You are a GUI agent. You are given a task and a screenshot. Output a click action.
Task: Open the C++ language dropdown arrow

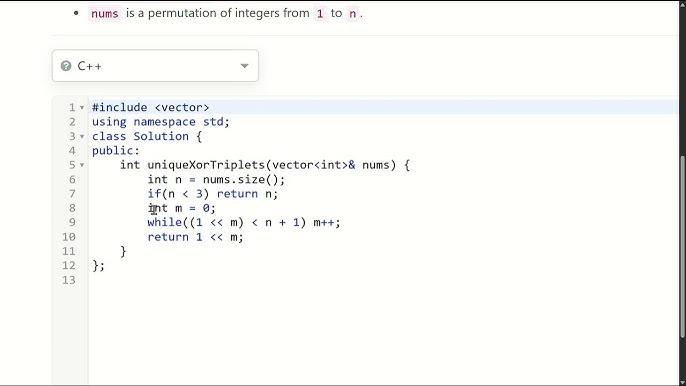[x=244, y=66]
